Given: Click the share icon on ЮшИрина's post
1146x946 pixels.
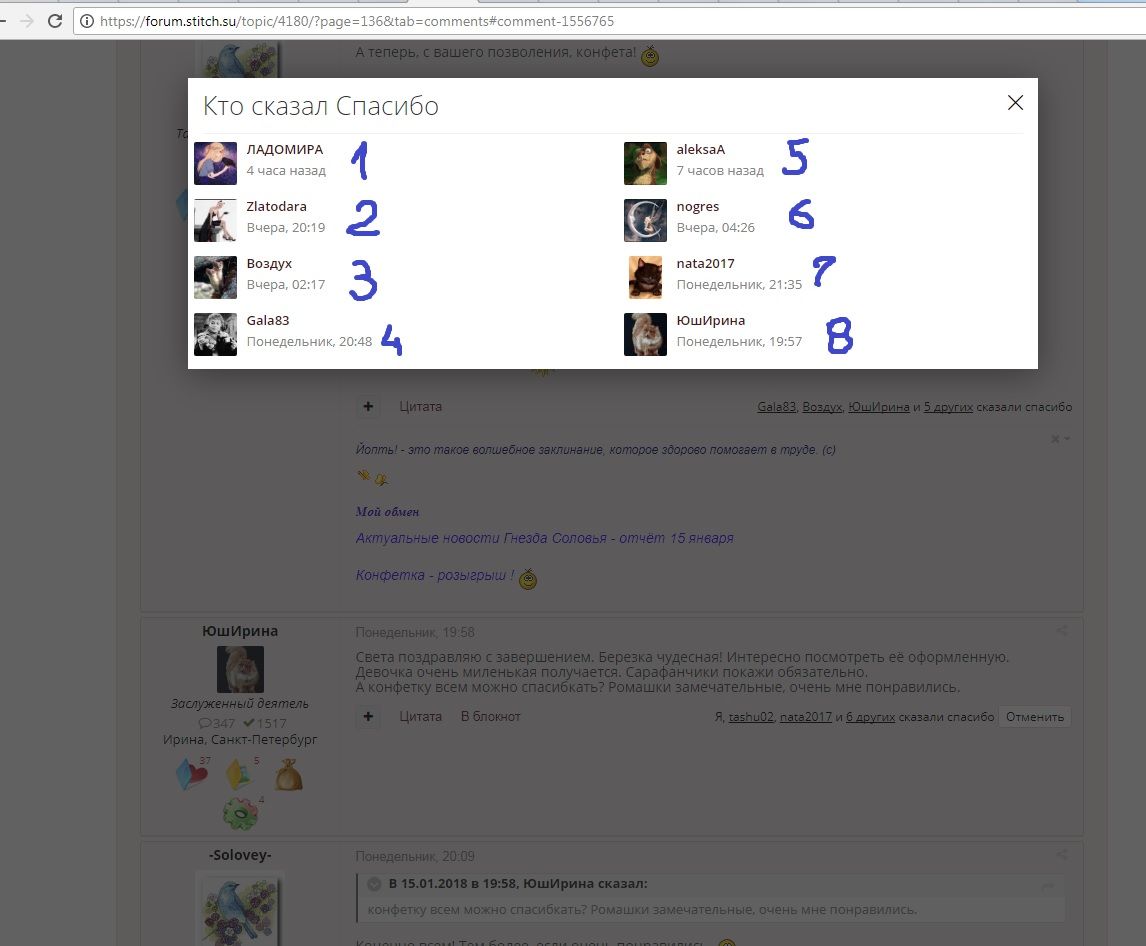Looking at the screenshot, I should click(1061, 632).
